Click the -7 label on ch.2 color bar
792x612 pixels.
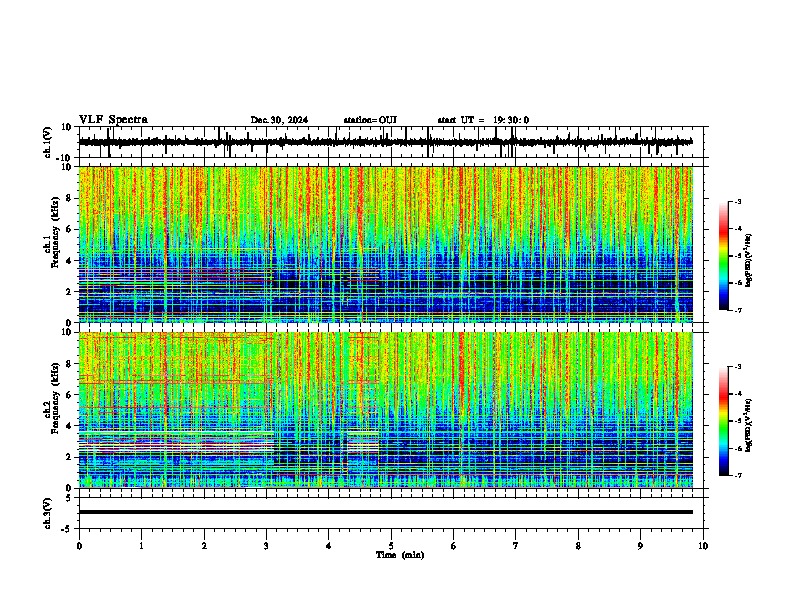click(x=738, y=476)
